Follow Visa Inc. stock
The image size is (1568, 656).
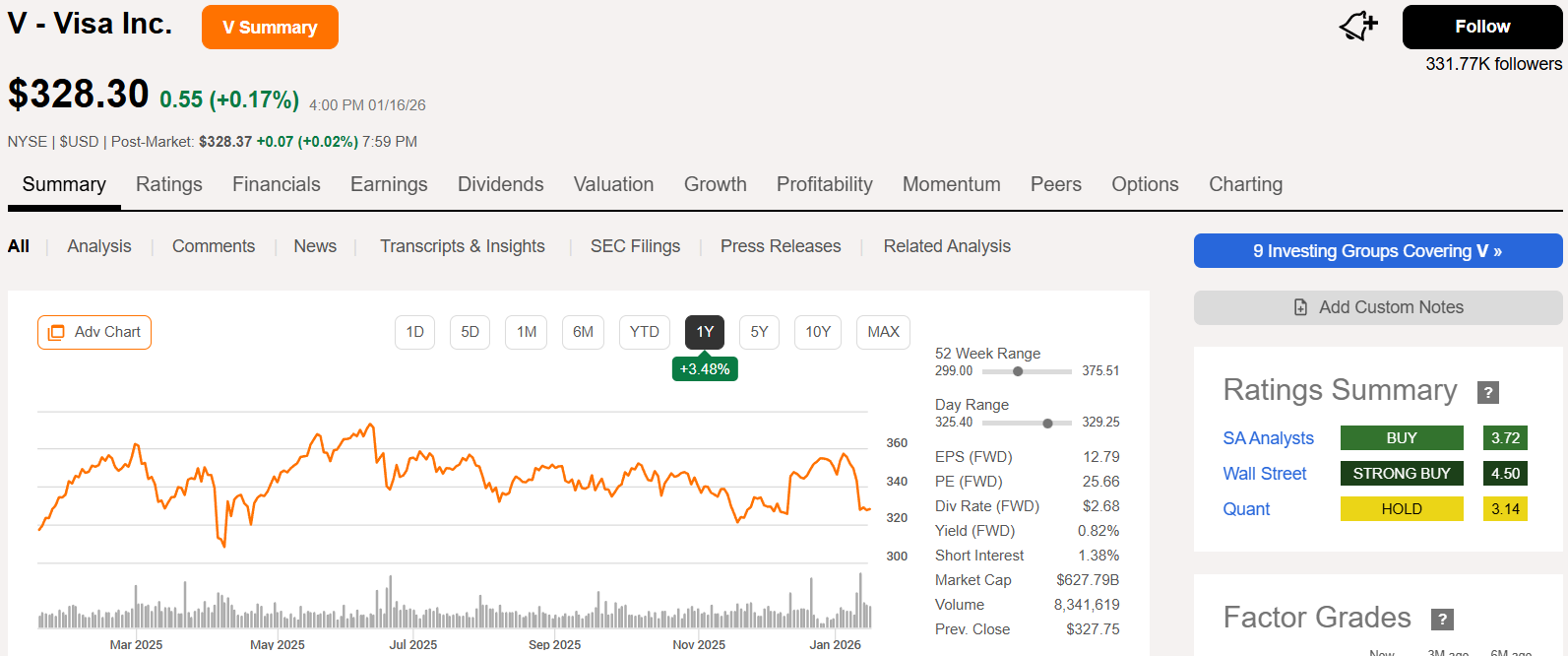point(1482,27)
